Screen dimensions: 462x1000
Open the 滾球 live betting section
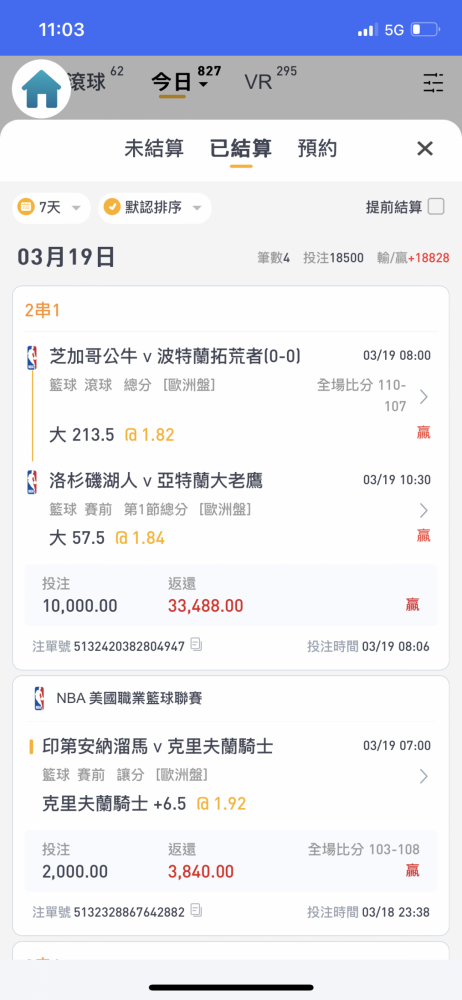tap(86, 82)
